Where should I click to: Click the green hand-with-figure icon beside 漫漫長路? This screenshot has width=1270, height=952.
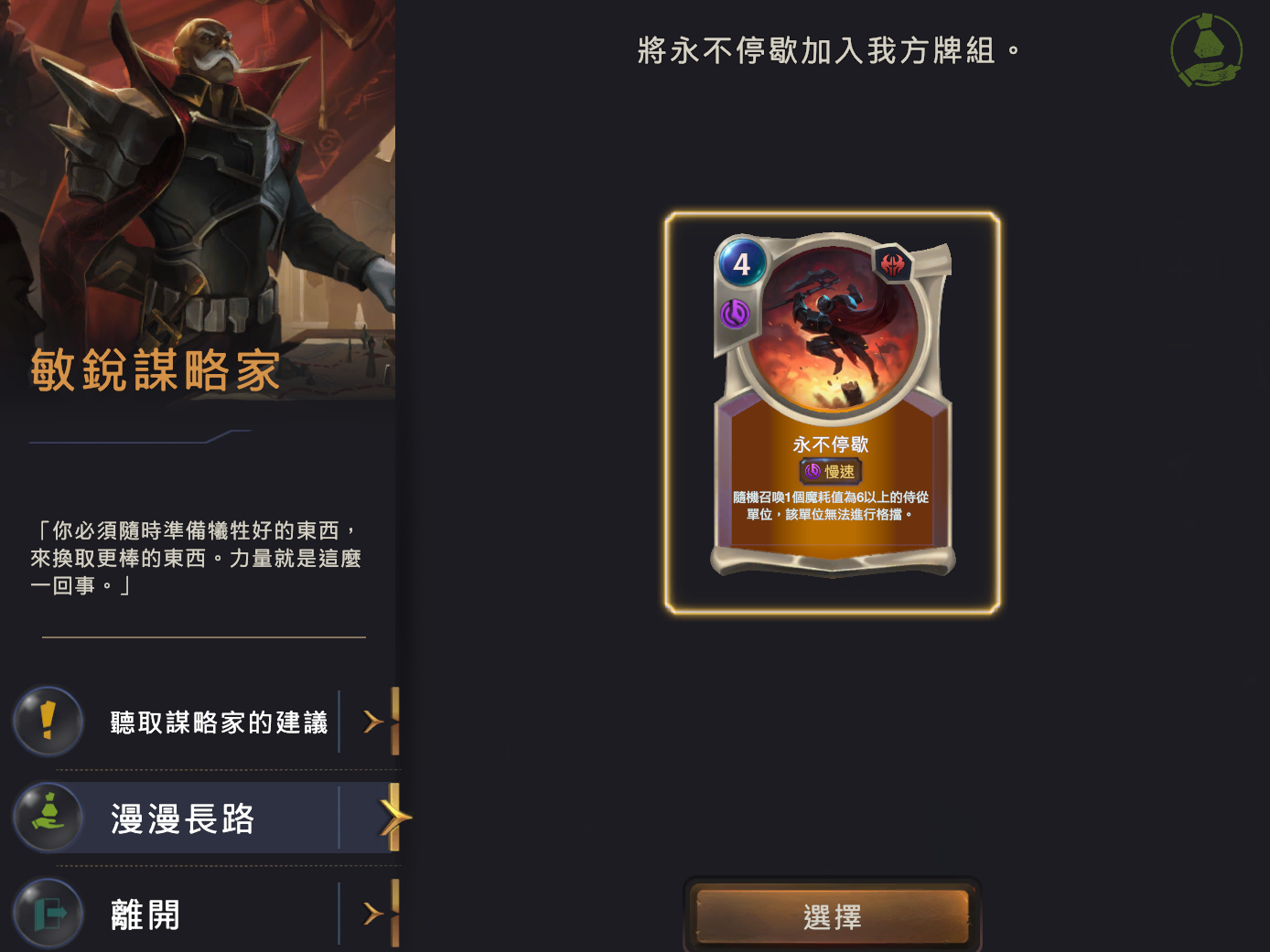click(48, 817)
